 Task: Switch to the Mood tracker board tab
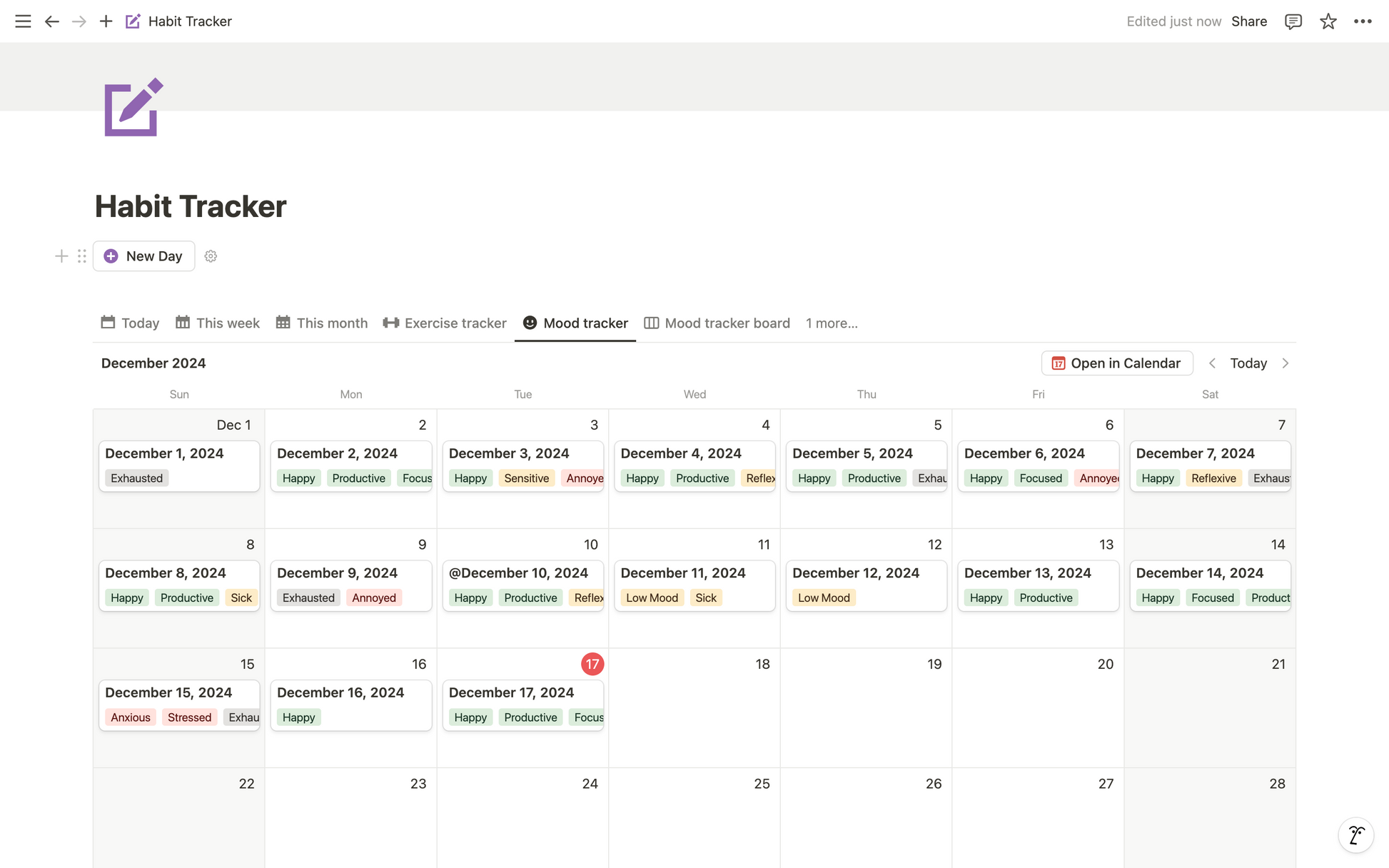click(x=717, y=323)
